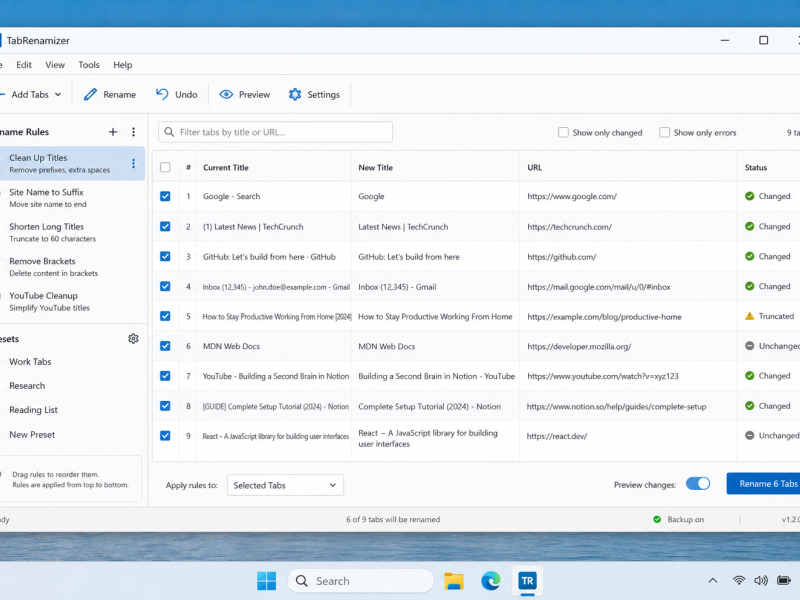Uncheck the Google - Search row checkbox
This screenshot has width=800, height=600.
tap(165, 196)
